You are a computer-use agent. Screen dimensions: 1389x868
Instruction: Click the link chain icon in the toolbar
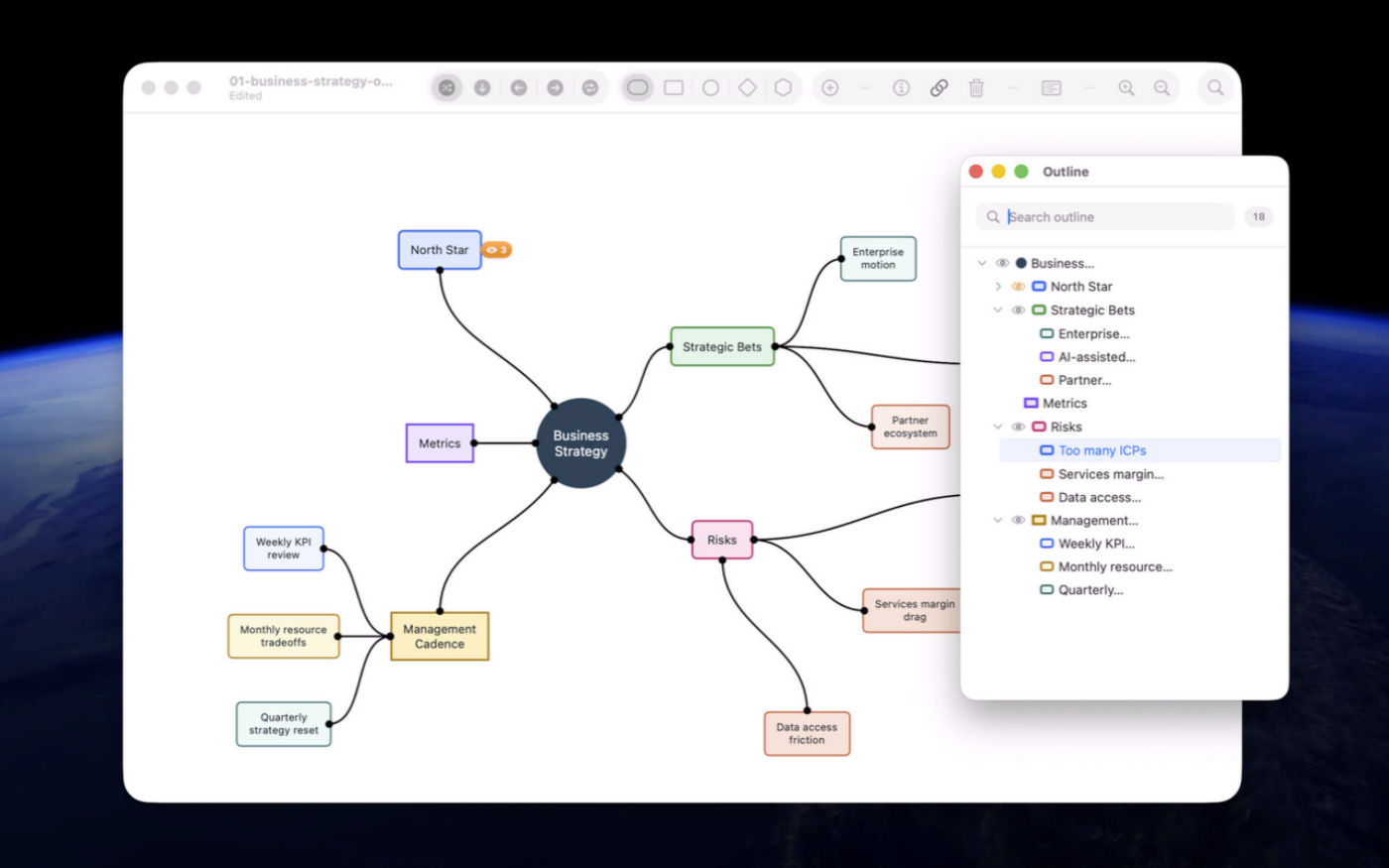[939, 88]
